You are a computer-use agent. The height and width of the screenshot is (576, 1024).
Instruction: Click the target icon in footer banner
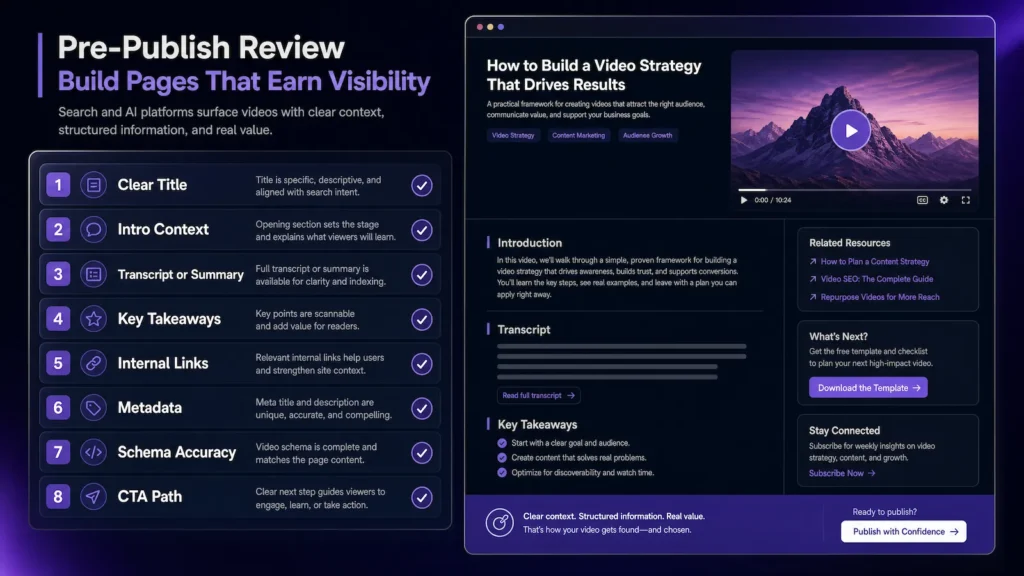pos(500,523)
